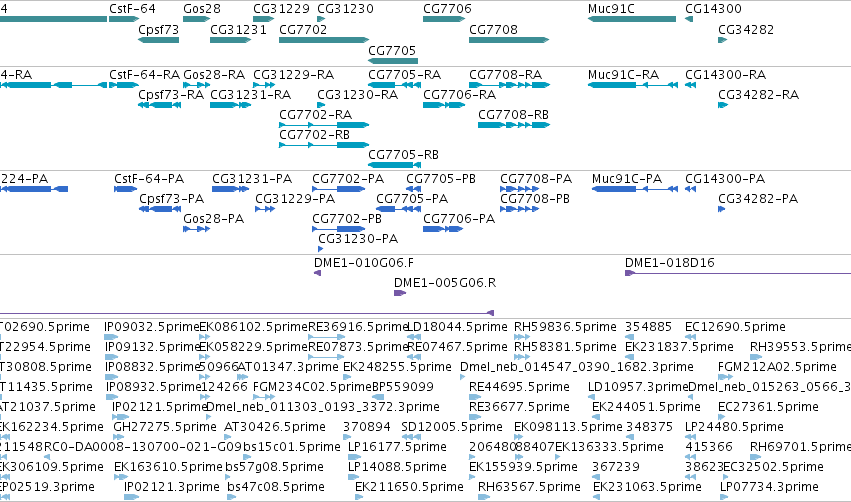Select transcript CG34282-RA
Screen dimensions: 851x502
(x=723, y=105)
